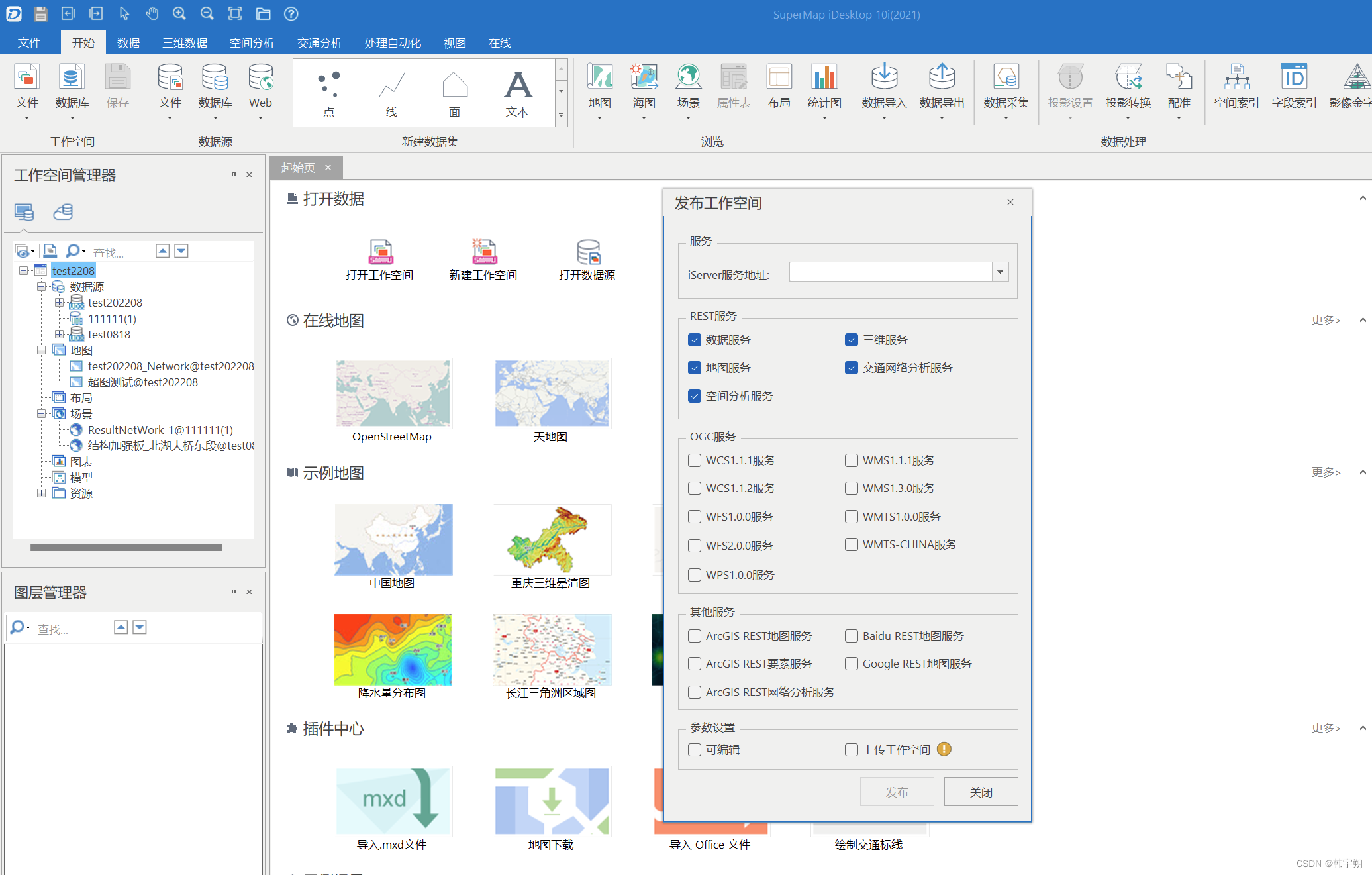Expand the 资源 tree node

pyautogui.click(x=41, y=493)
